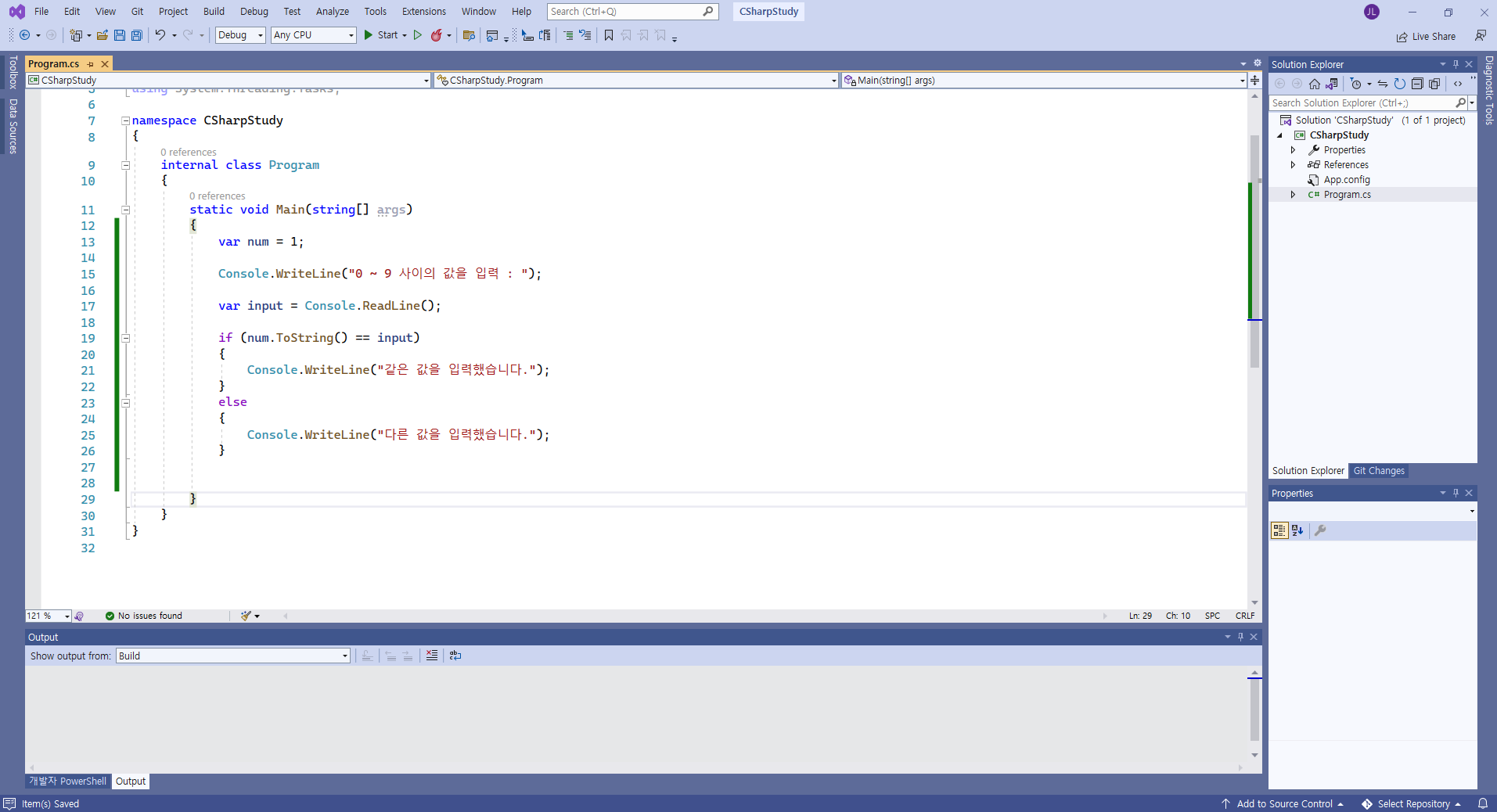Click the Find in Files folder icon
1497x812 pixels.
pos(470,35)
